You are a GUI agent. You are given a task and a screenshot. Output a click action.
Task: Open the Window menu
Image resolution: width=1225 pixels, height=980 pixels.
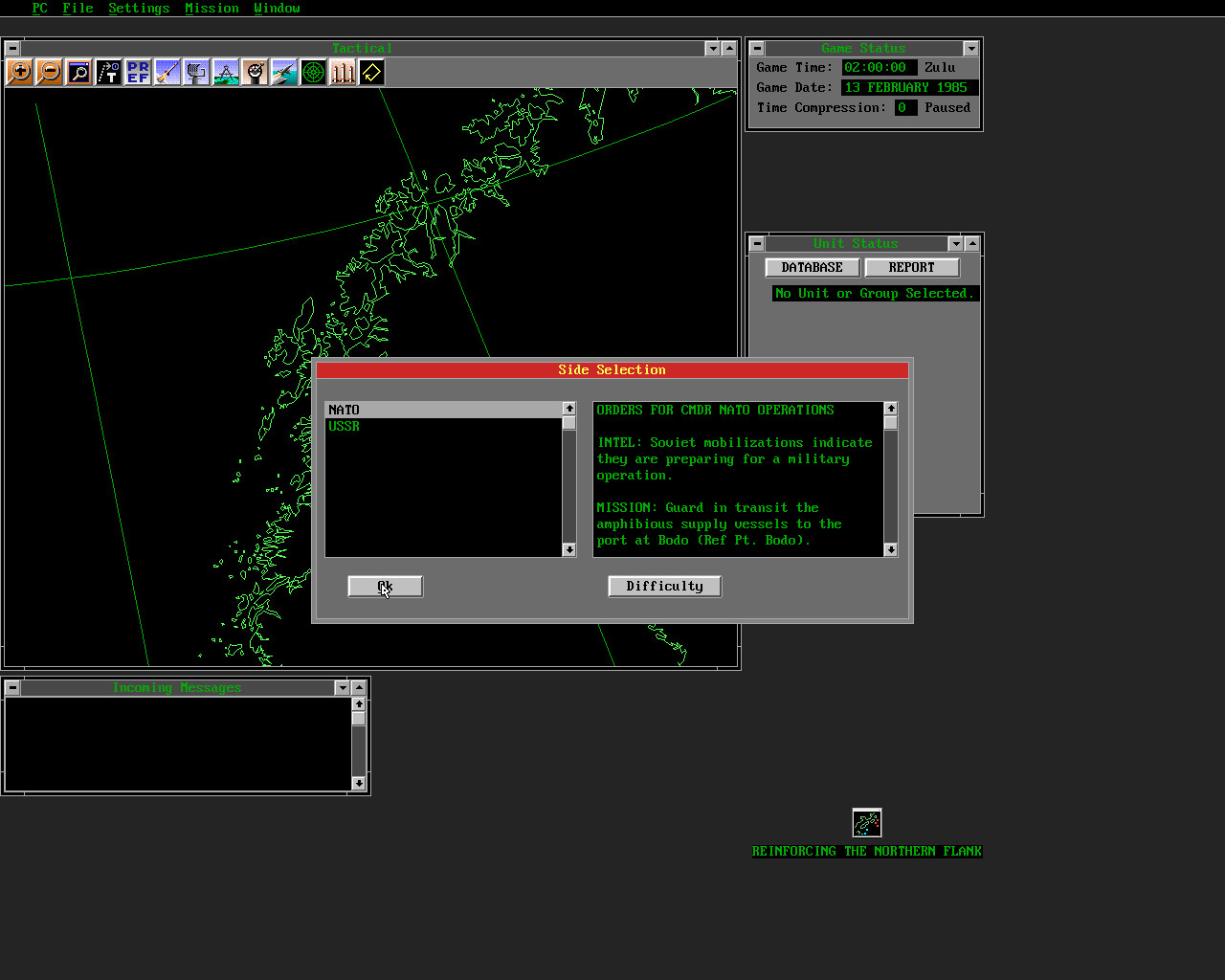[x=278, y=8]
